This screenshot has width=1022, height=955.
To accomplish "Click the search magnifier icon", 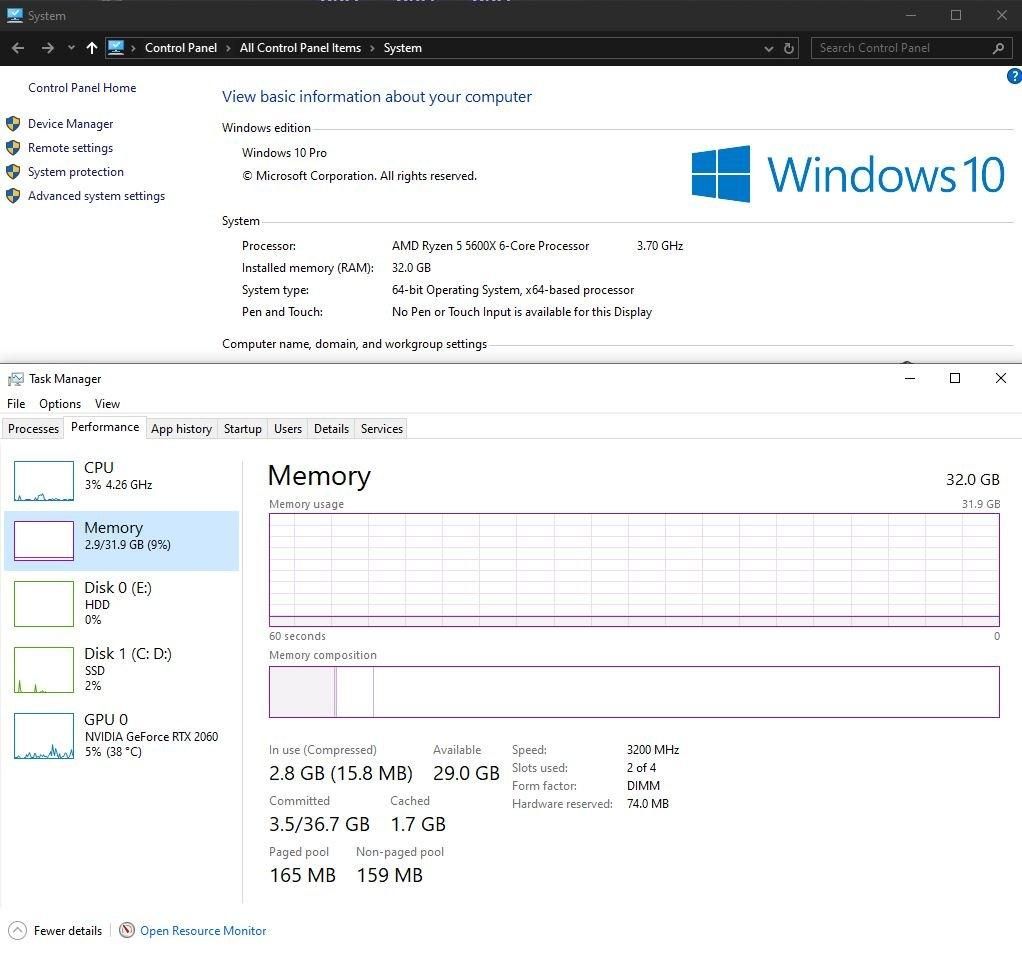I will (x=998, y=48).
